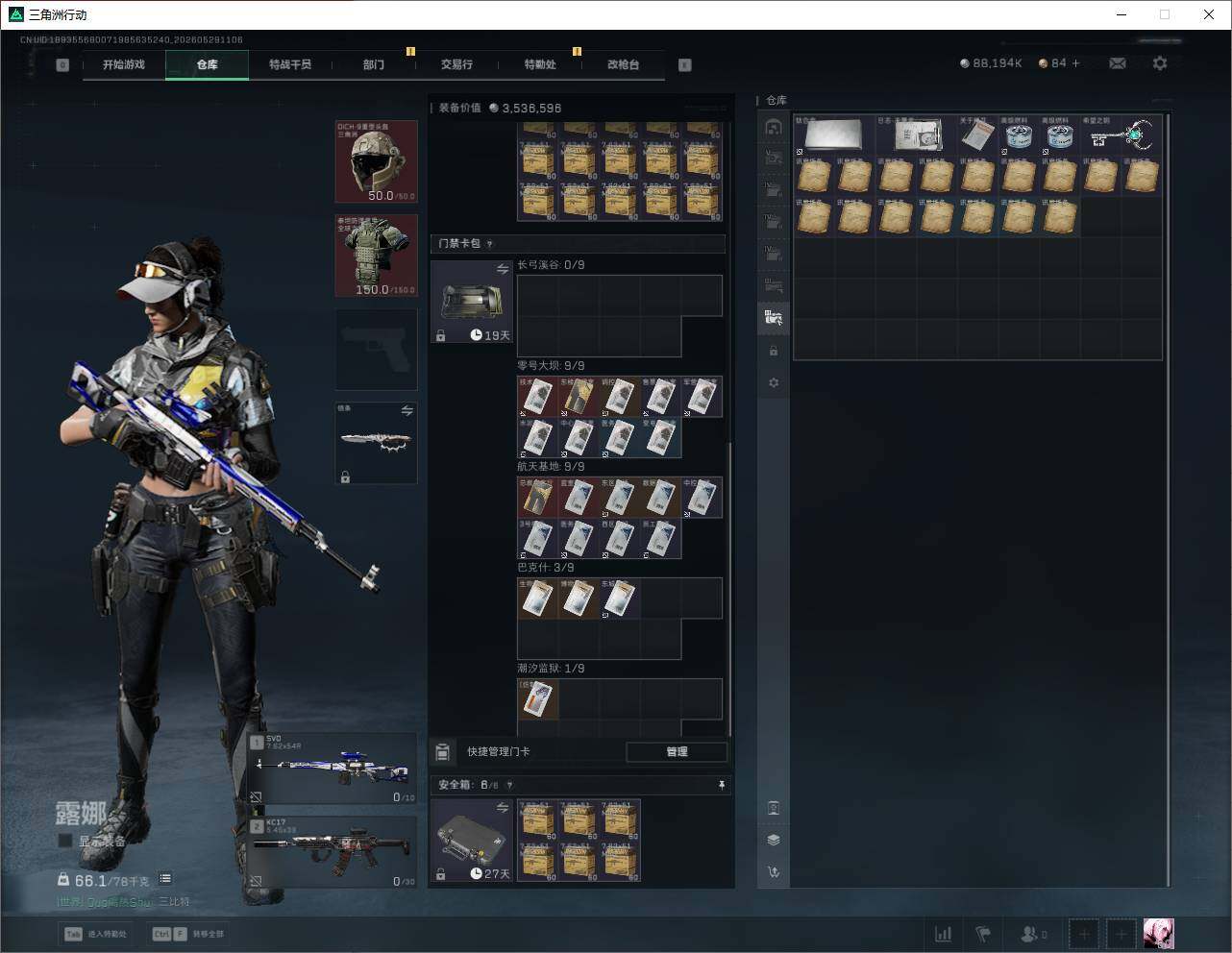Screen dimensions: 1232x953
Task: Add teammate in second plus slot
Action: [x=1121, y=934]
